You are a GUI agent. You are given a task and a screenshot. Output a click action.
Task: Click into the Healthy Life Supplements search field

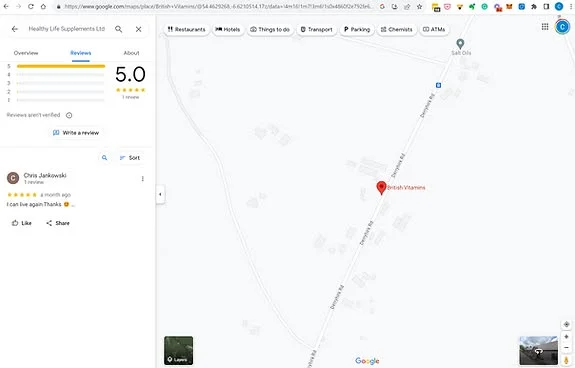click(67, 29)
